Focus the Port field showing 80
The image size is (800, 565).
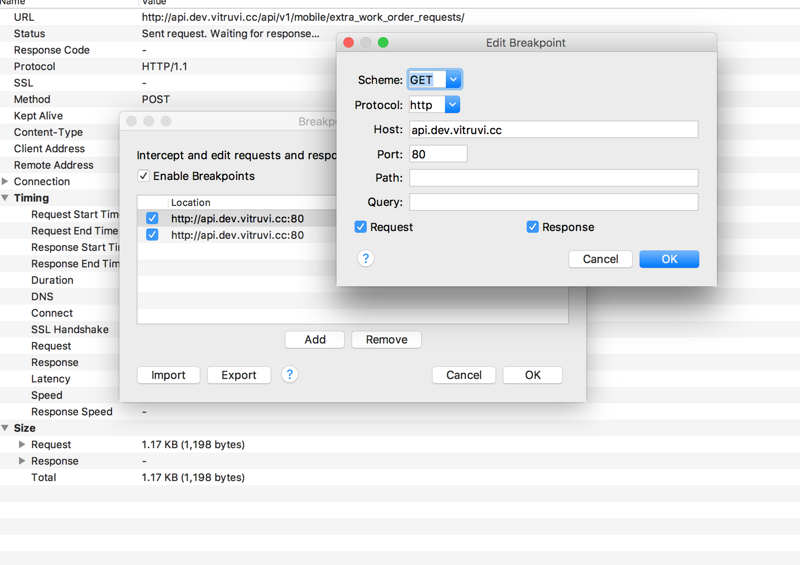pos(438,154)
